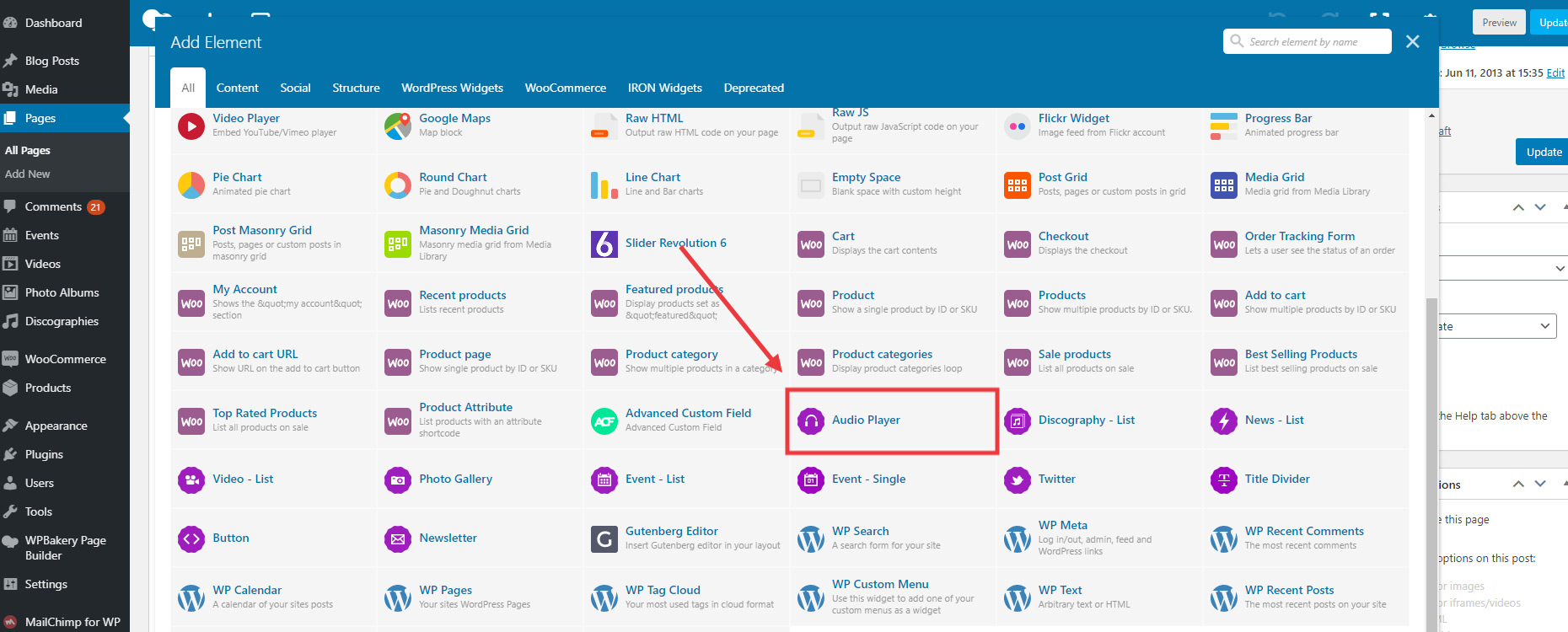Viewport: 1568px width, 632px height.
Task: Switch to WordPress Widgets tab
Action: [x=452, y=88]
